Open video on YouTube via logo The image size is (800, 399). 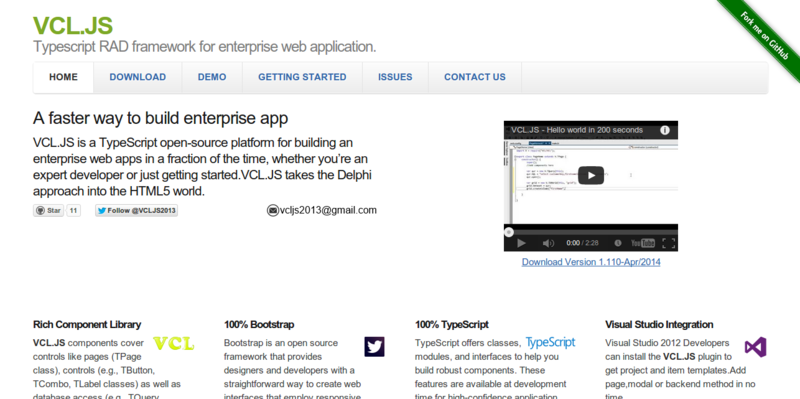tap(643, 243)
